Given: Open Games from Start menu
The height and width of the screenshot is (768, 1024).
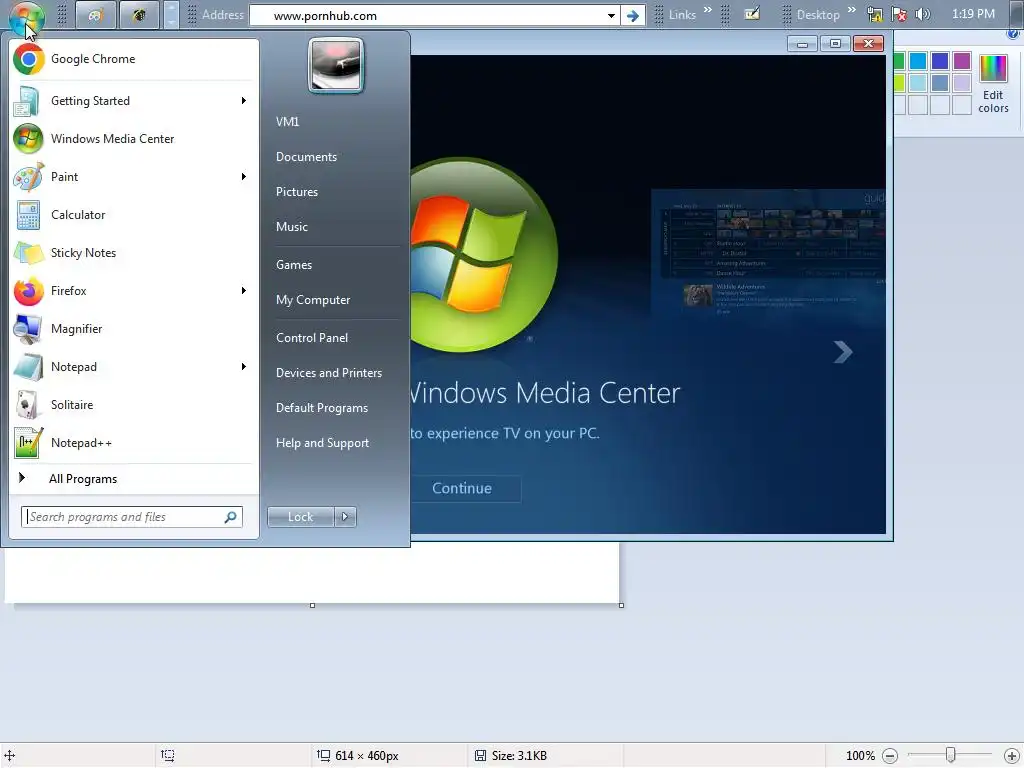Looking at the screenshot, I should point(294,265).
